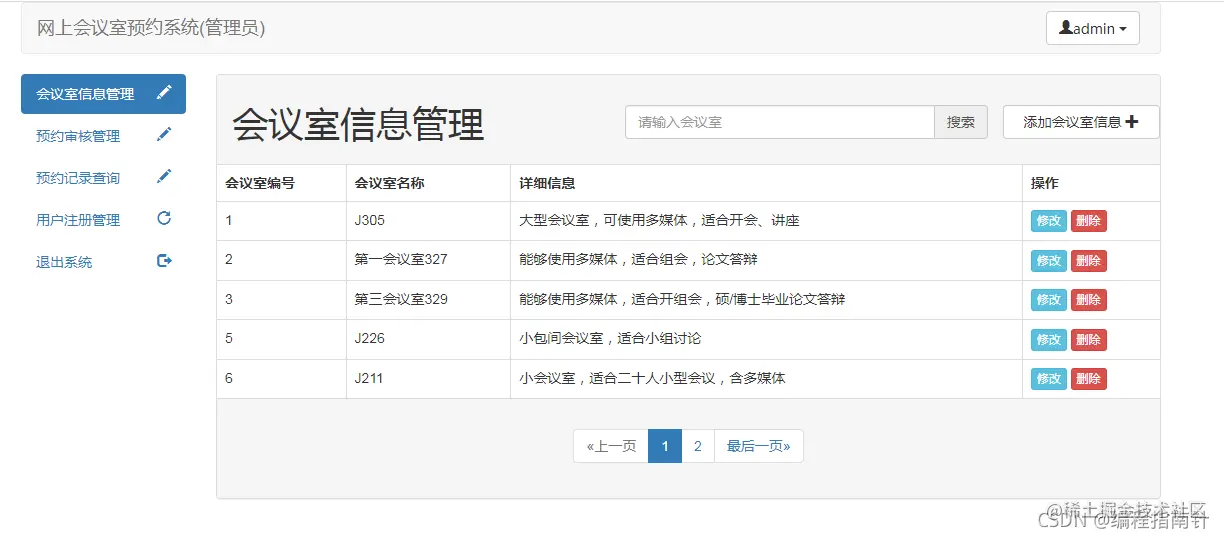Go to 预约审核管理 in sidebar
Screen dimensions: 1224x538
103,136
